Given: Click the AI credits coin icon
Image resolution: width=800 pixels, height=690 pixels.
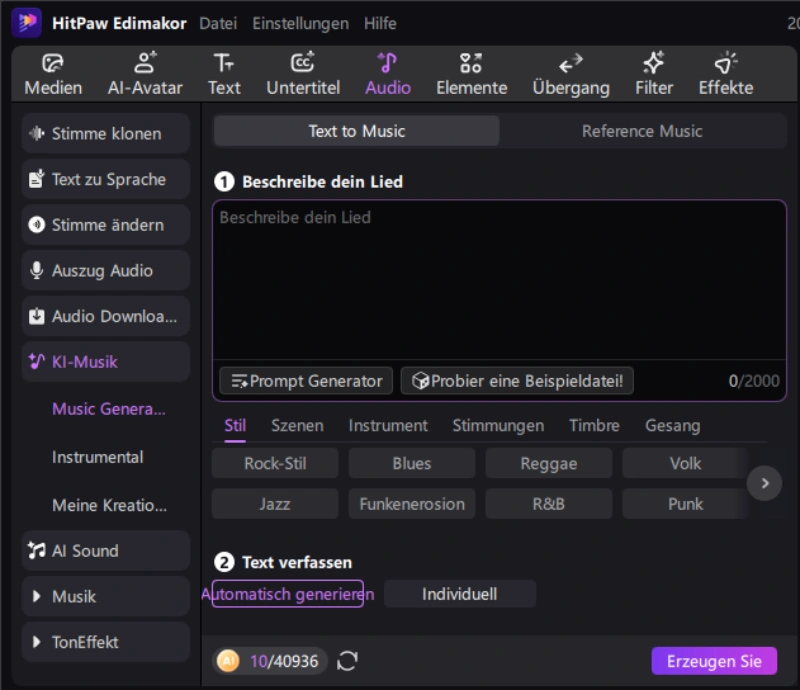Looking at the screenshot, I should point(228,661).
